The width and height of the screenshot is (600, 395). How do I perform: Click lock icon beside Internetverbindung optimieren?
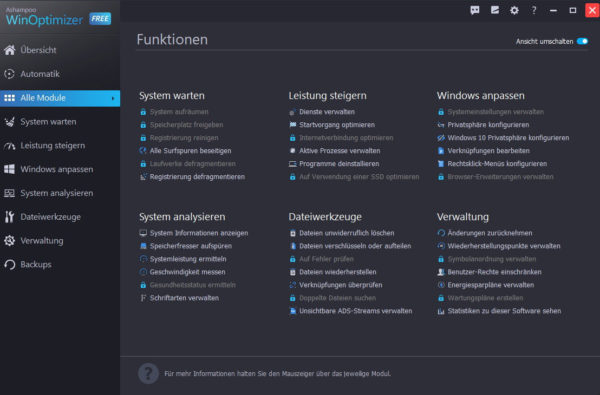[x=292, y=138]
